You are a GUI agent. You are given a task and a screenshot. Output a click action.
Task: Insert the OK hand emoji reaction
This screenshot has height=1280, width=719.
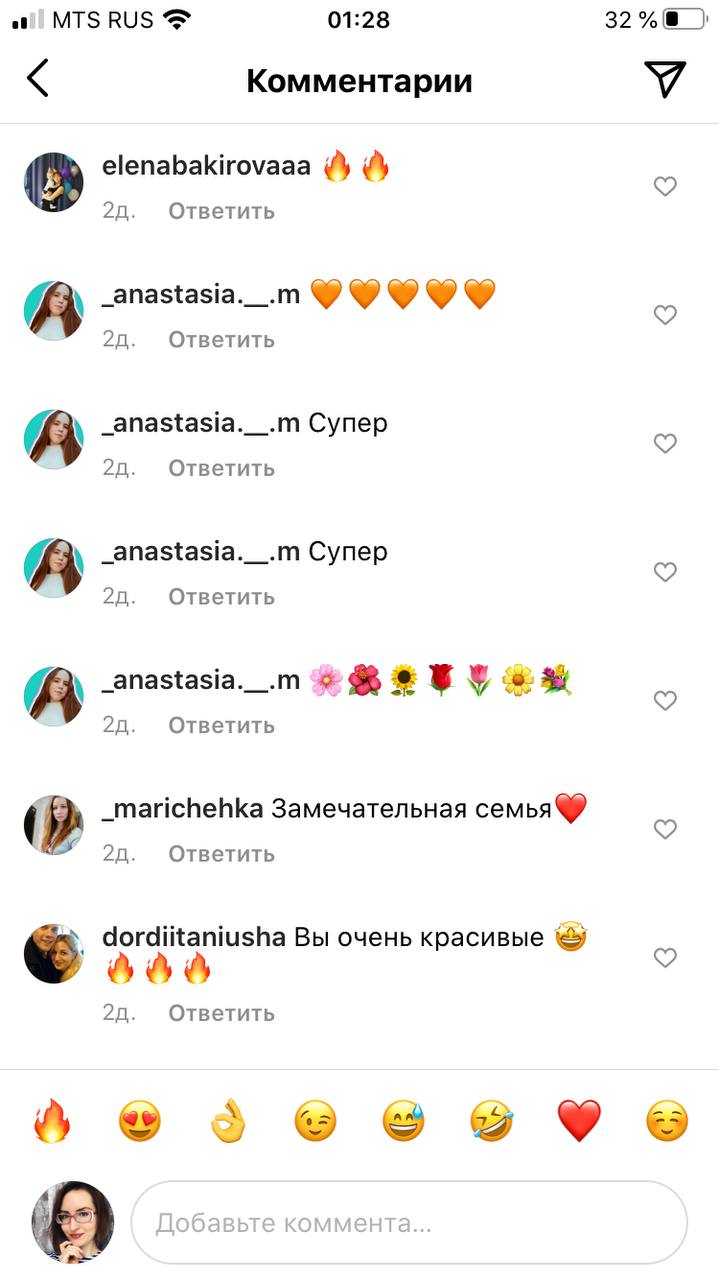228,1121
